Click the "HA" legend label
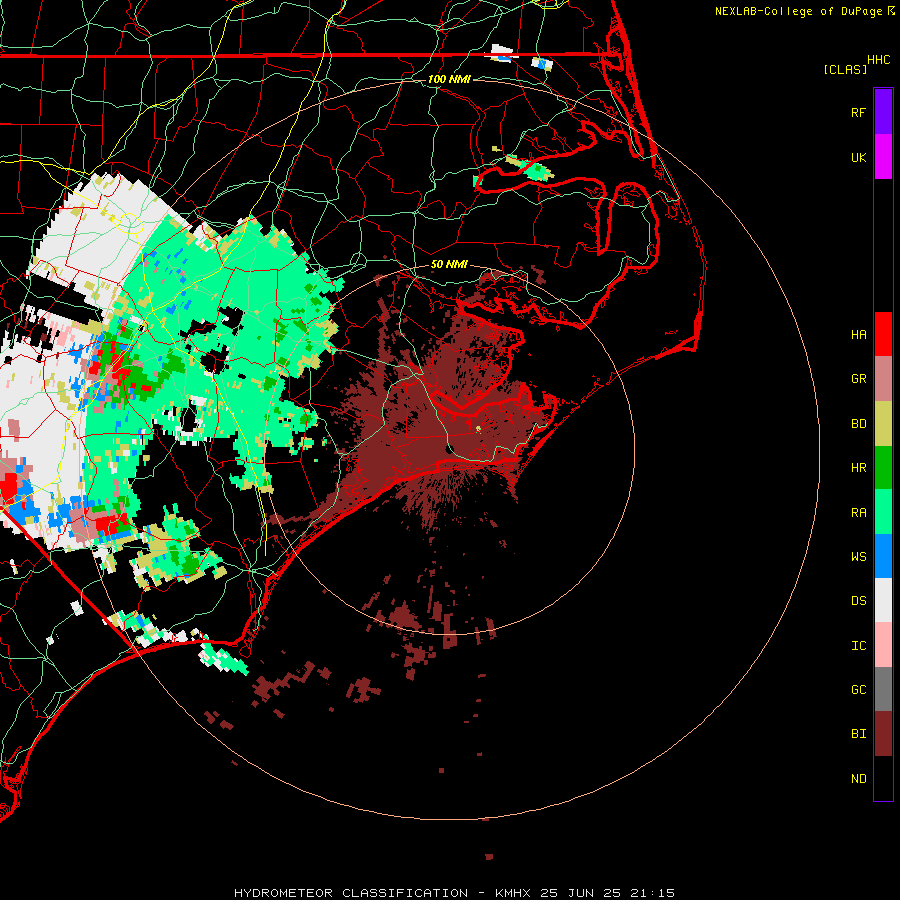900x900 pixels. tap(858, 335)
